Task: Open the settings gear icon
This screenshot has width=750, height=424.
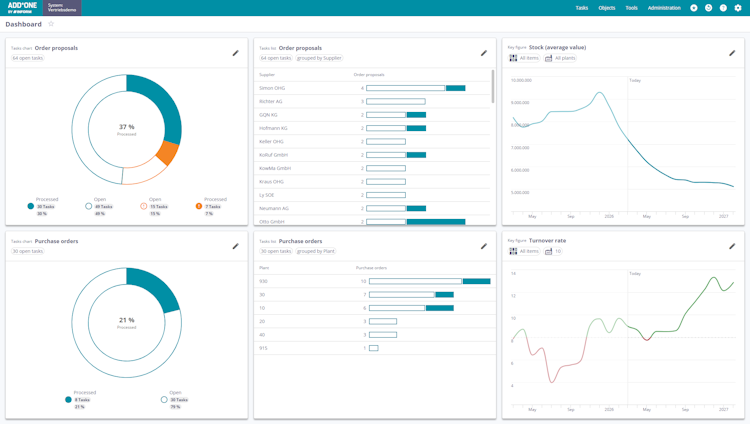Action: (738, 8)
